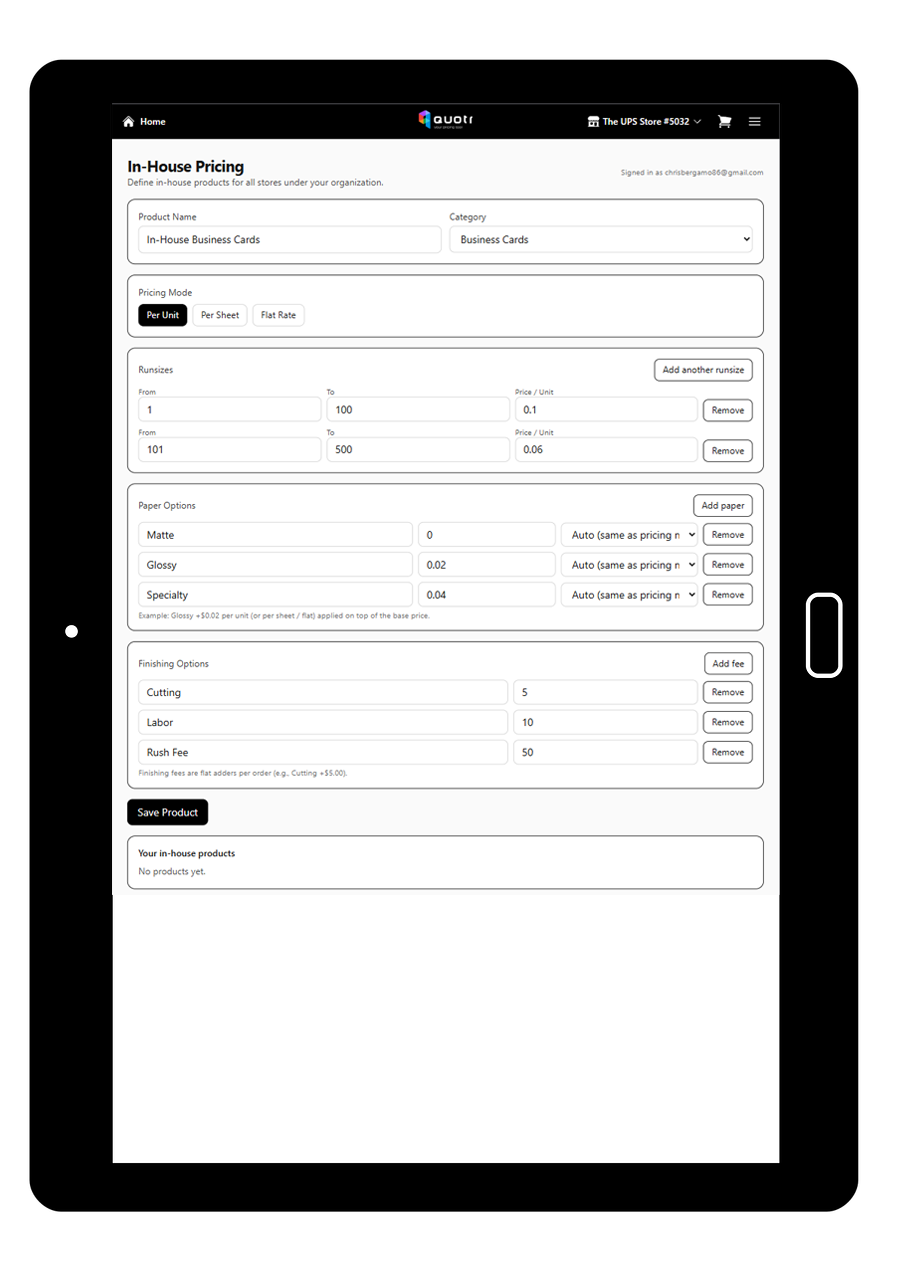Click the Product Name input field
This screenshot has width=905, height=1280.
(289, 239)
